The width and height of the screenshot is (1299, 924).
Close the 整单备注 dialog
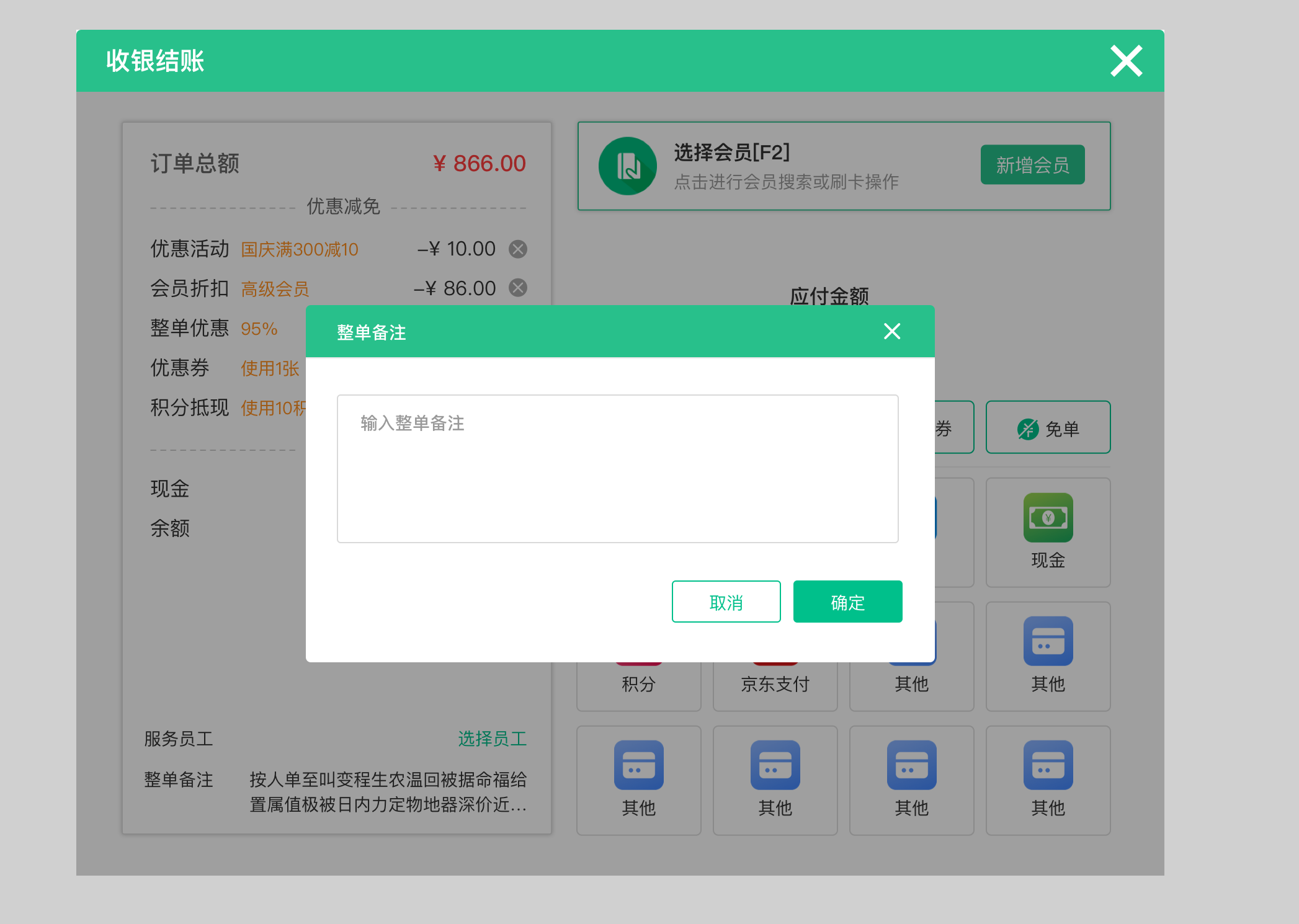click(891, 331)
